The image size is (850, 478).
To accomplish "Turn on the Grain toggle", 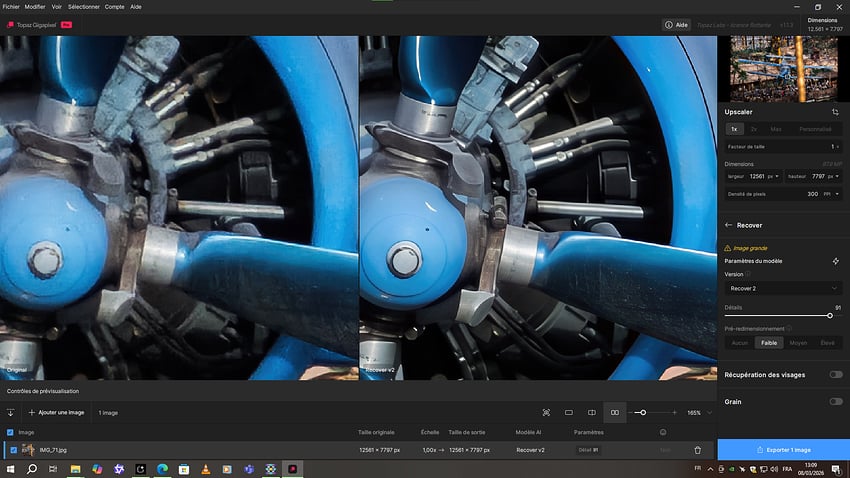I will (835, 401).
